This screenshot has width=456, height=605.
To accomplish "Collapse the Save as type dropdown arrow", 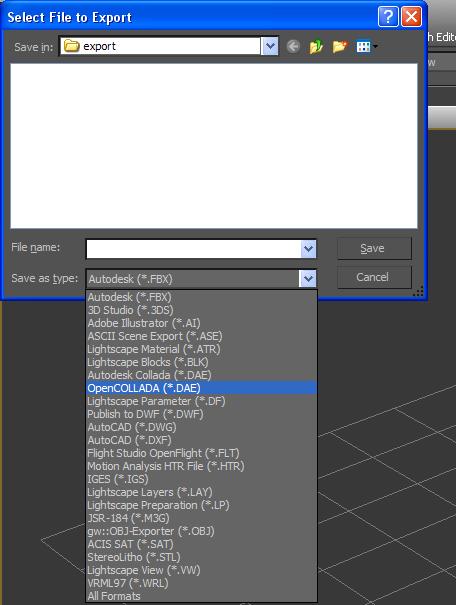I will (307, 278).
